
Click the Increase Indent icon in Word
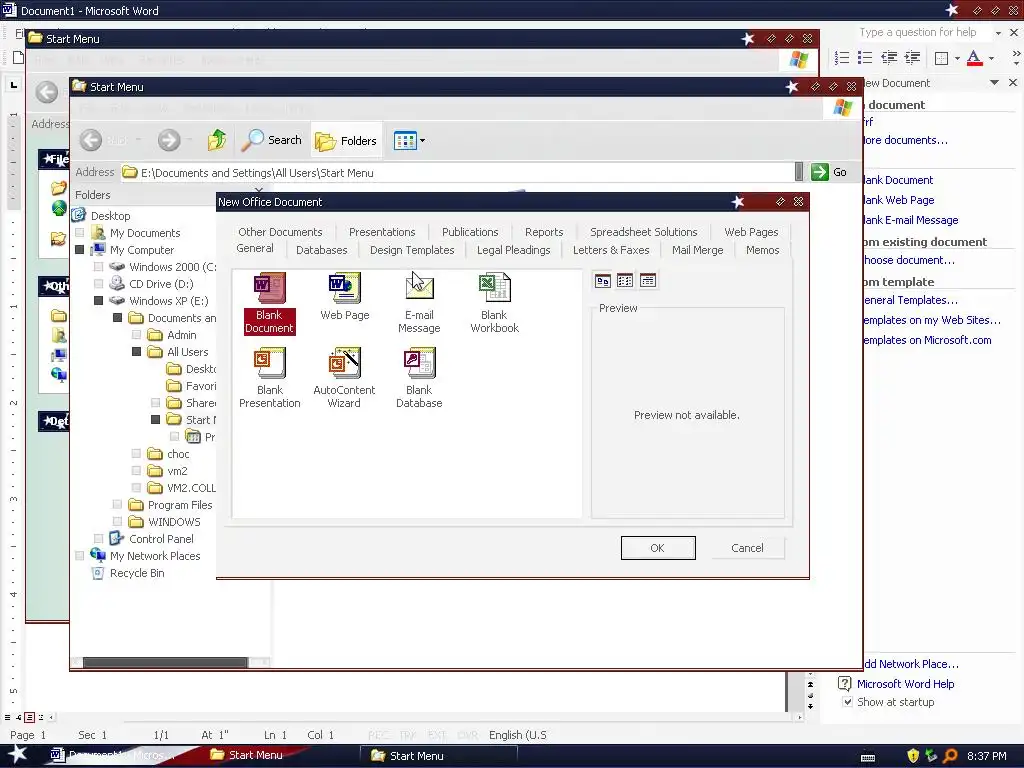click(x=912, y=57)
